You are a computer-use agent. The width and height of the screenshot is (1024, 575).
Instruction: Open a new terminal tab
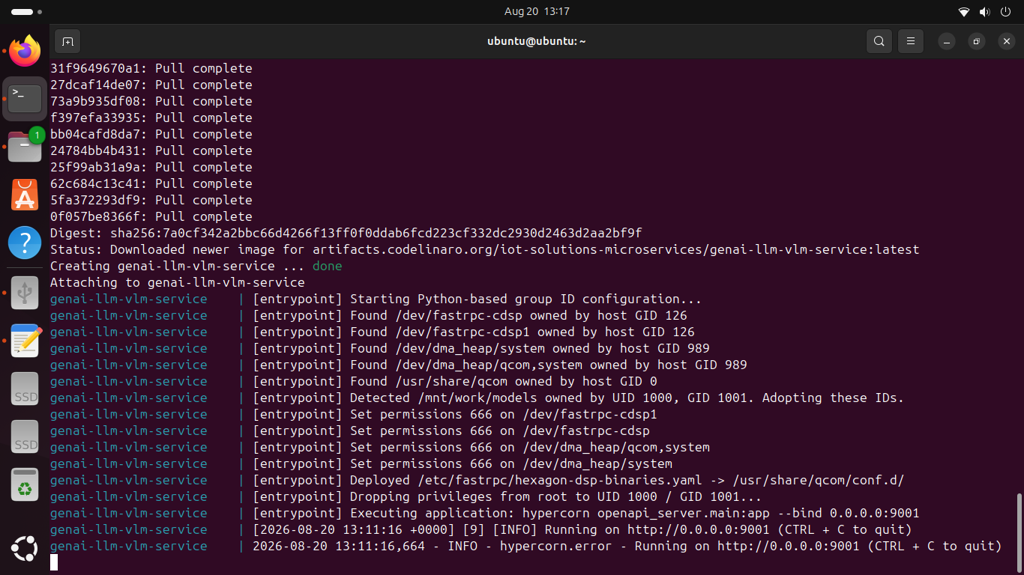pyautogui.click(x=67, y=41)
